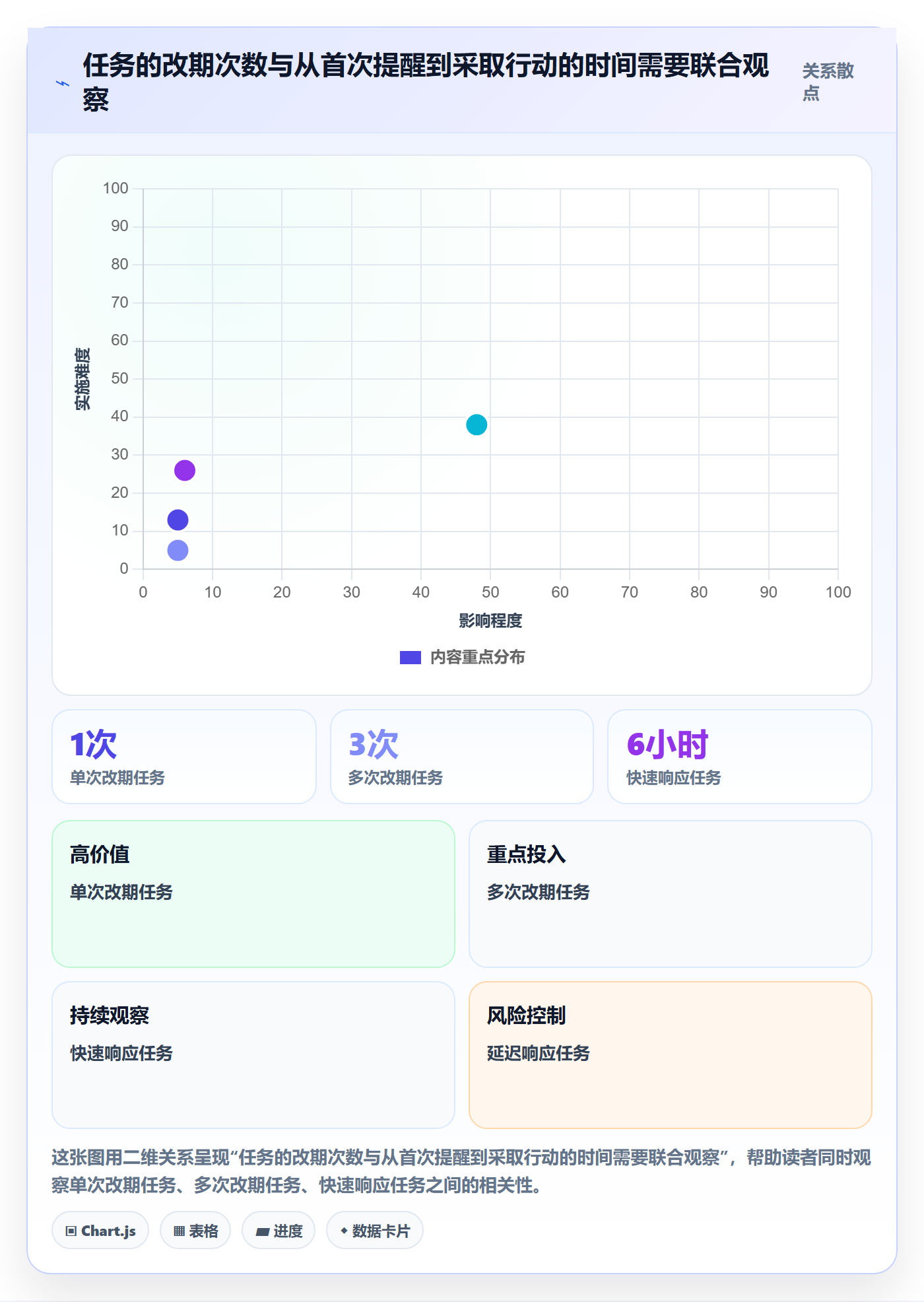Click the "关系散点" tag in the header

[x=828, y=82]
